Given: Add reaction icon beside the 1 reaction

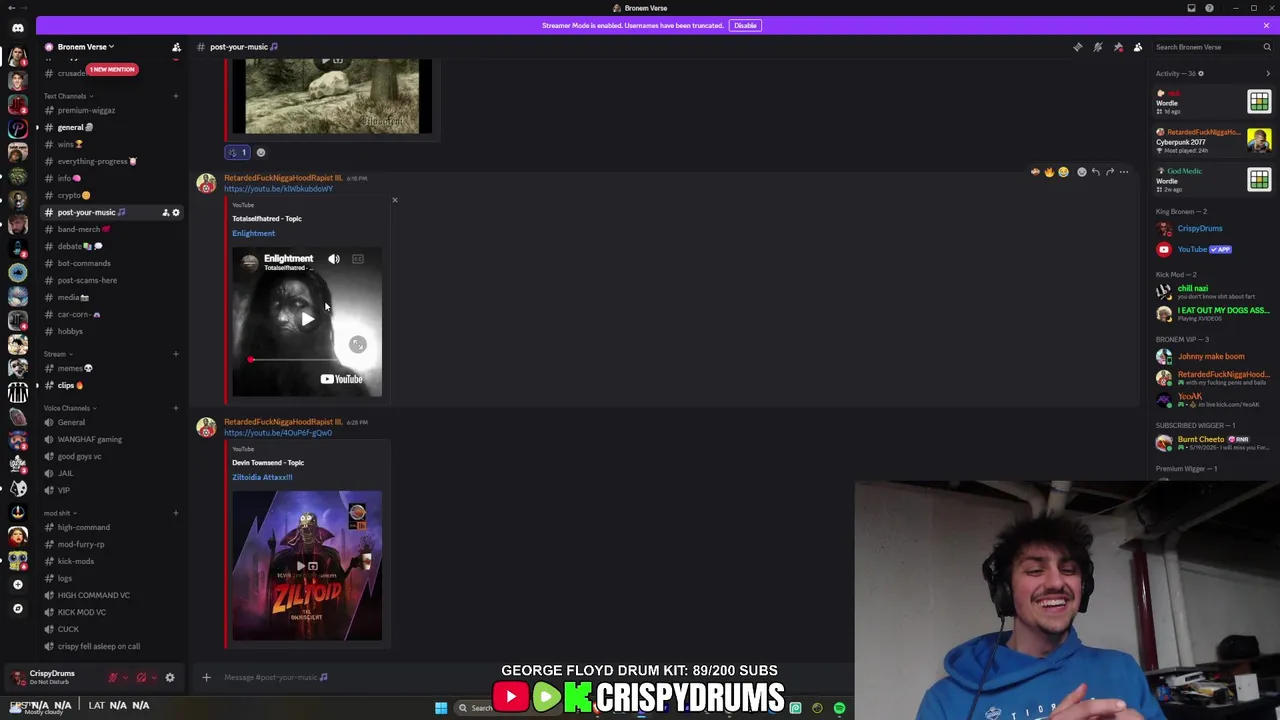Looking at the screenshot, I should (x=261, y=153).
